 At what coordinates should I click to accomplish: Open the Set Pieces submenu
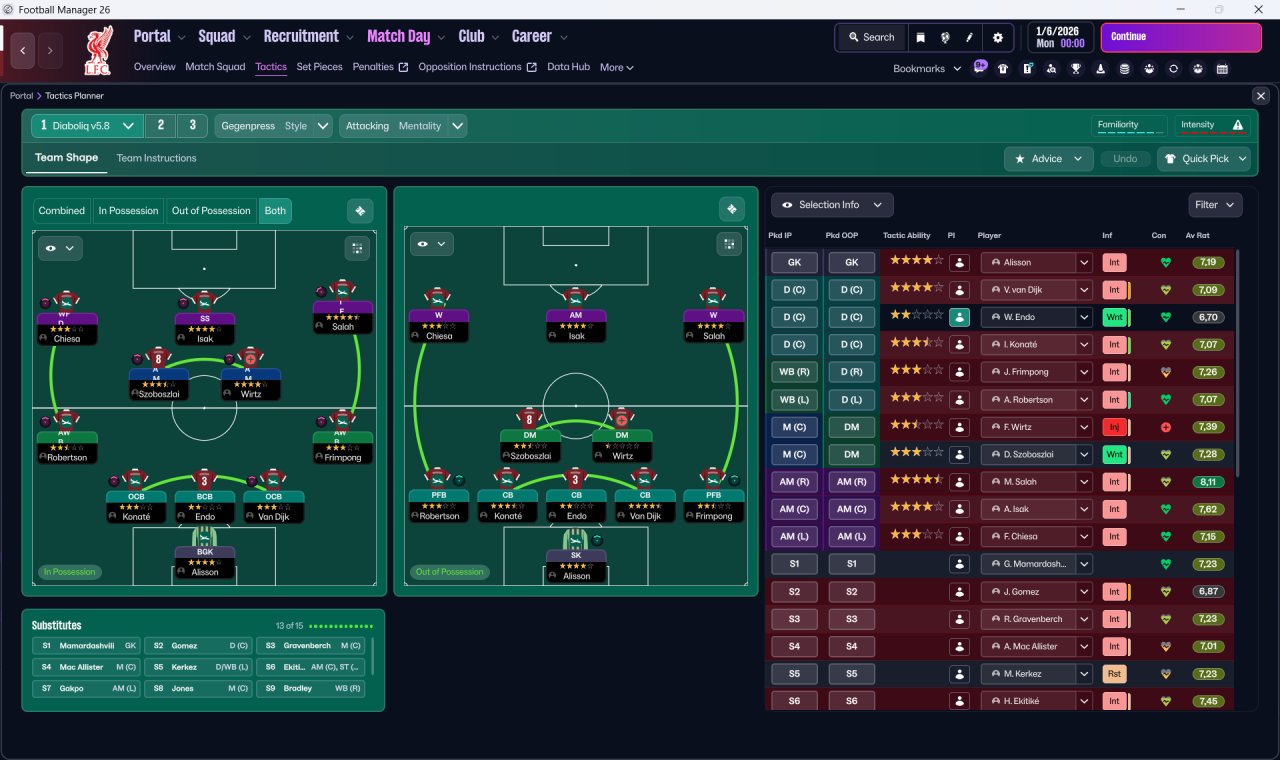click(x=319, y=67)
